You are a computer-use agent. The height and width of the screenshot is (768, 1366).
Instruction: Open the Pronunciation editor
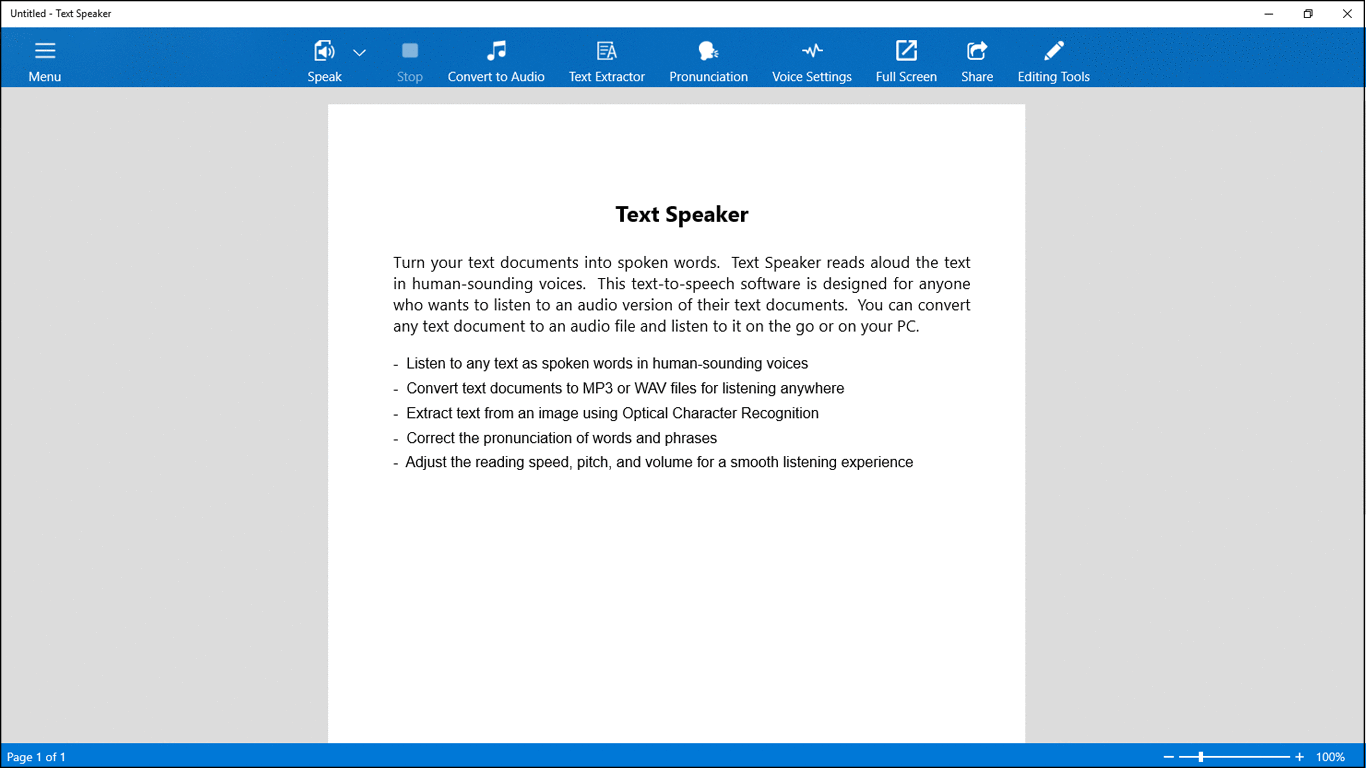click(x=708, y=60)
